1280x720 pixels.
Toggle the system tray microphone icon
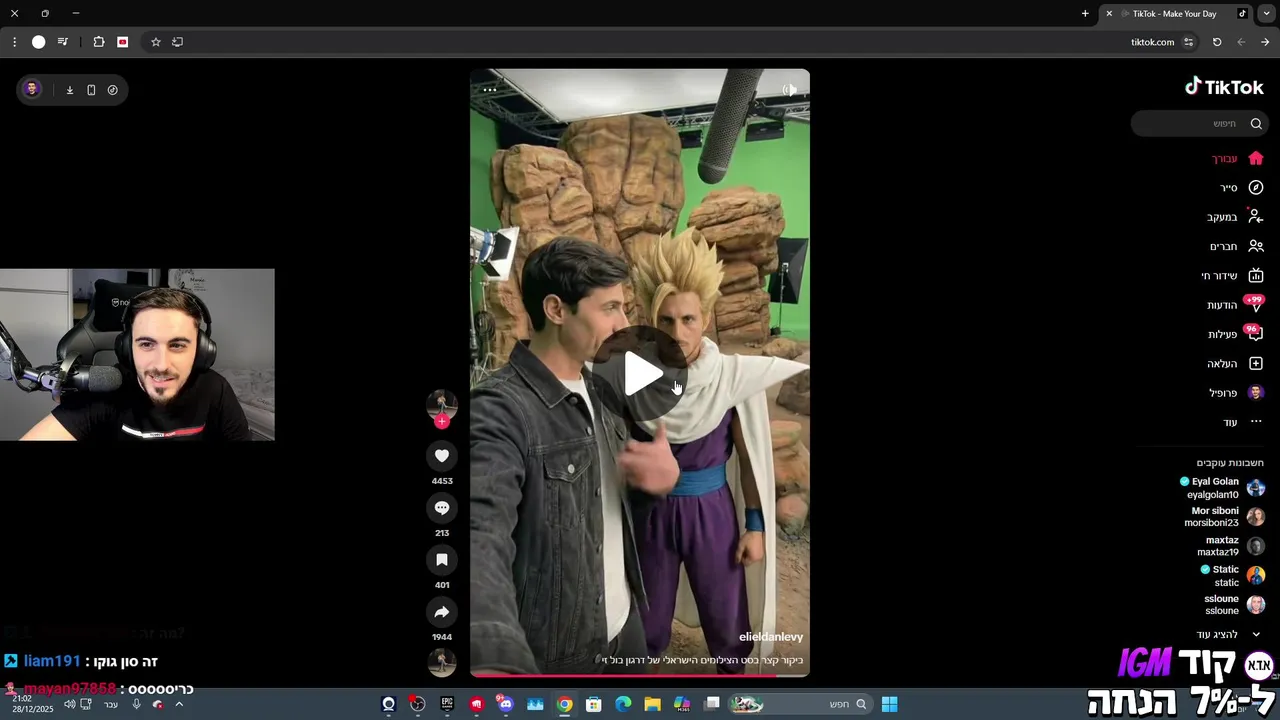click(136, 704)
